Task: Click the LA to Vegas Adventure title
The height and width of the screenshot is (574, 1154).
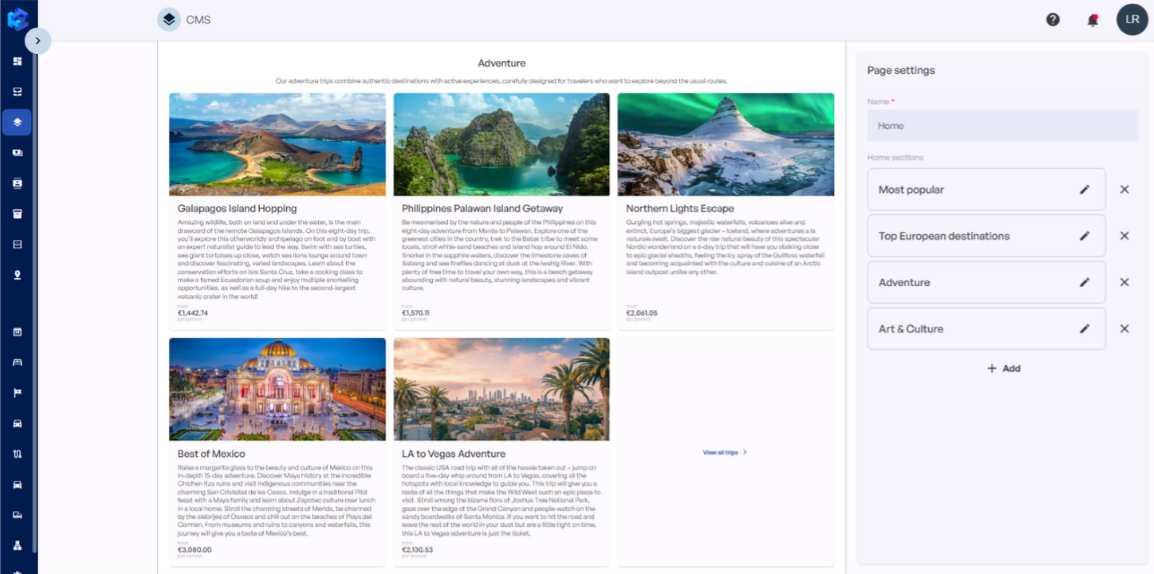Action: point(453,454)
